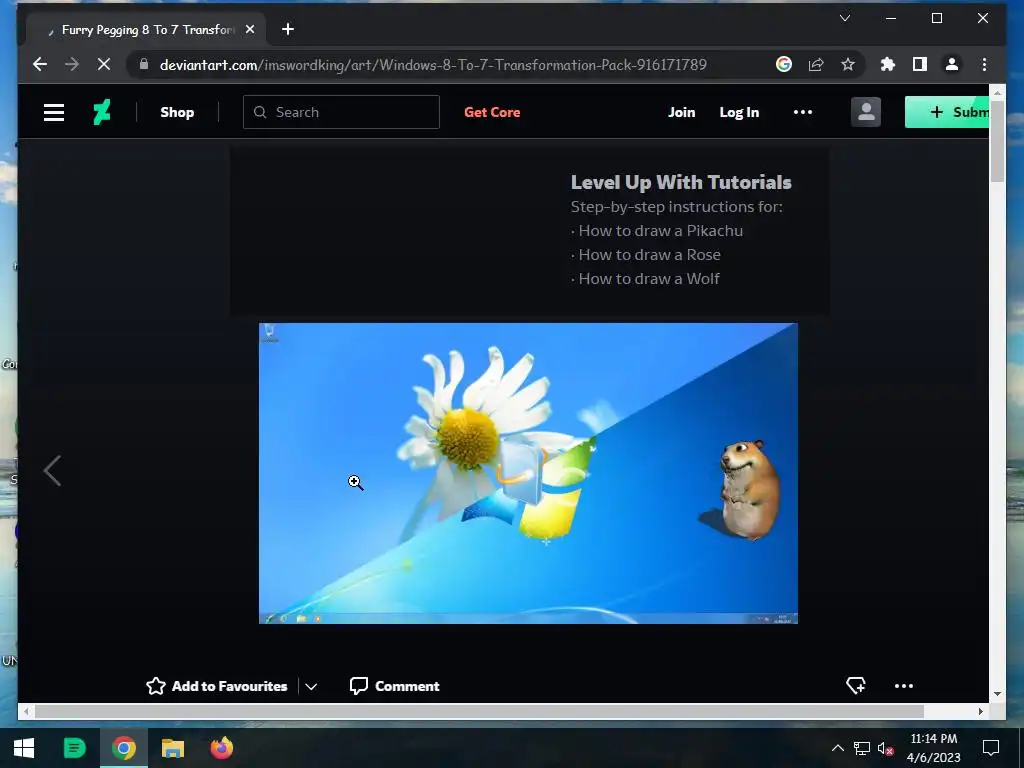Click the Join link

681,112
